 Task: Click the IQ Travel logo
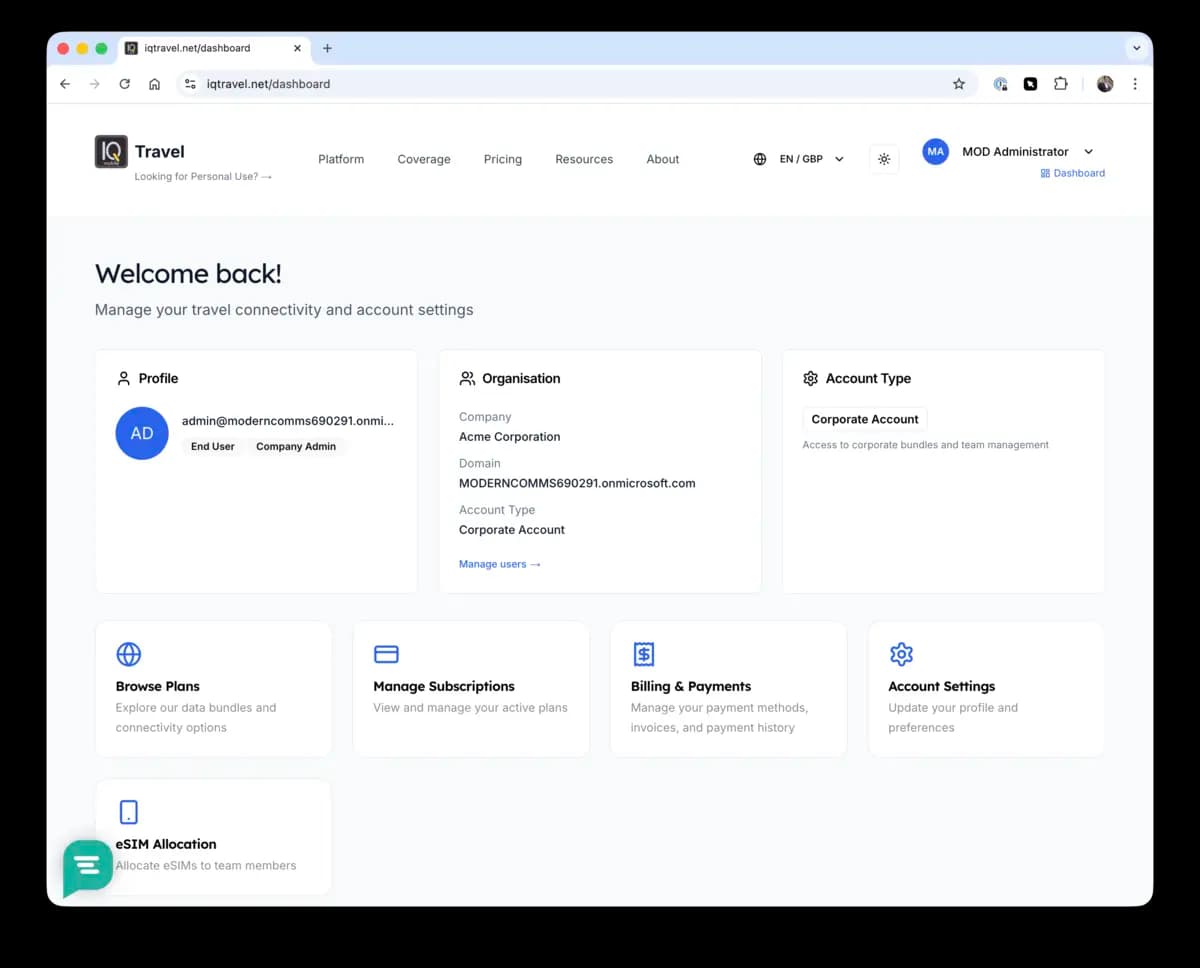coord(111,152)
